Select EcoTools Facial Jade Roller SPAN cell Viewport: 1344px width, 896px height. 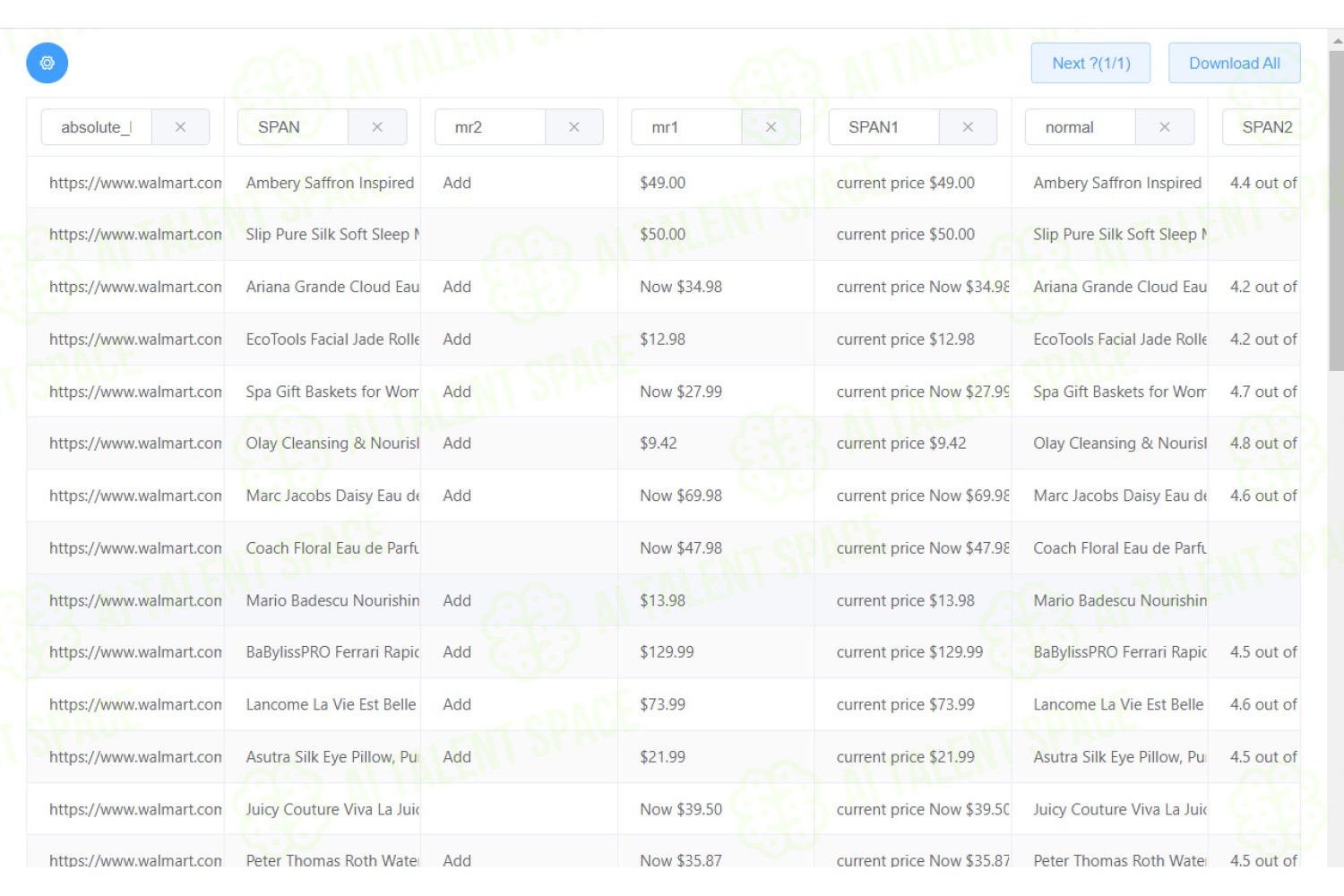pyautogui.click(x=323, y=340)
